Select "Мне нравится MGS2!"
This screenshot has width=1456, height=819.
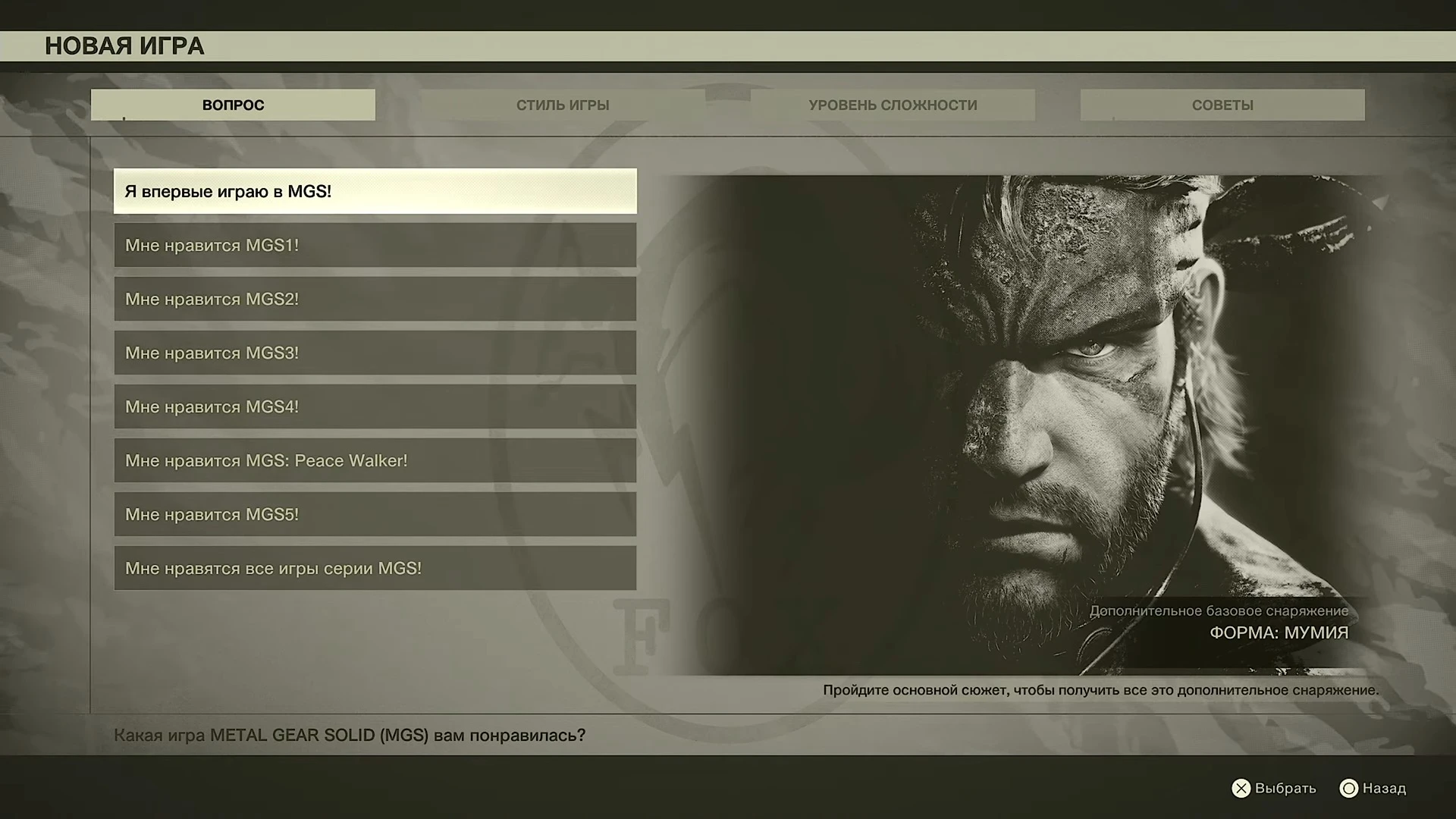375,299
